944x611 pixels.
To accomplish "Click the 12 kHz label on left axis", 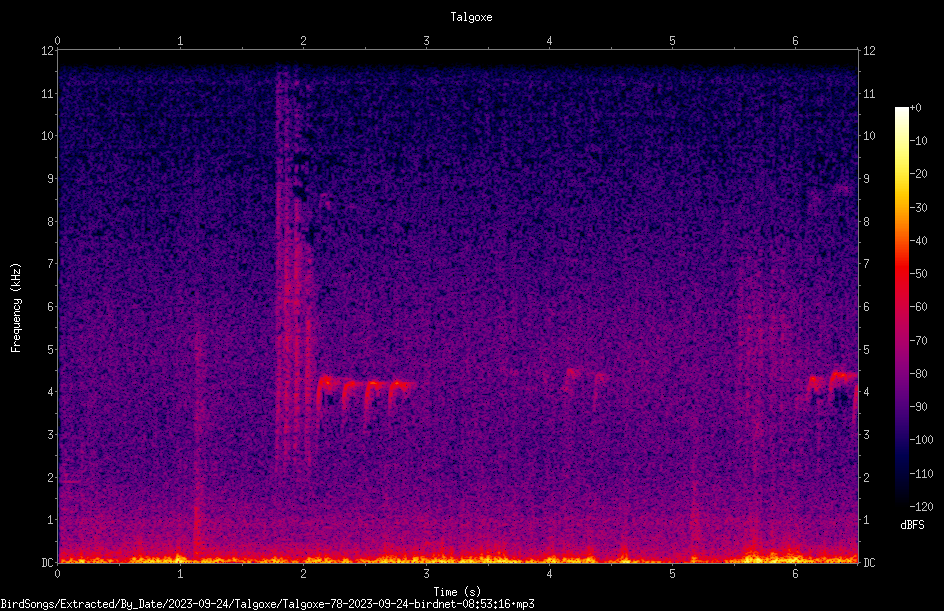I will pos(48,51).
